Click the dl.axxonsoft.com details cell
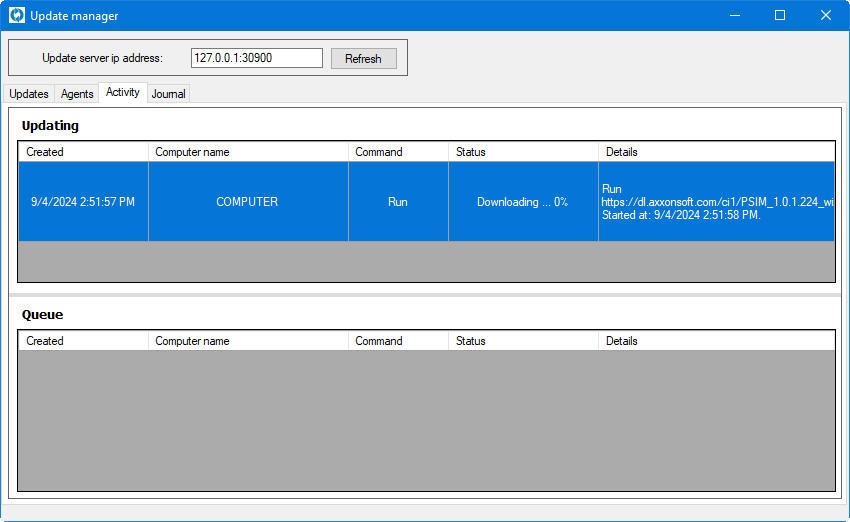This screenshot has width=850, height=522. (x=715, y=202)
